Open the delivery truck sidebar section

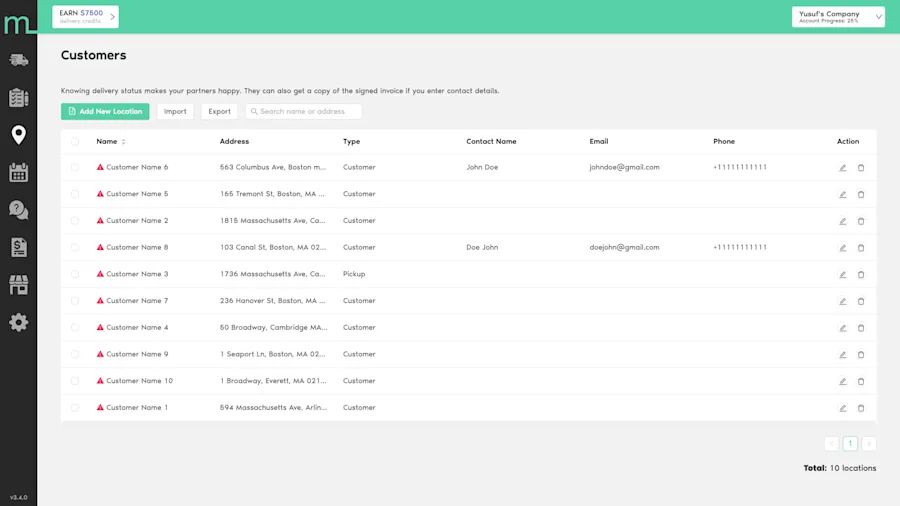[x=18, y=60]
